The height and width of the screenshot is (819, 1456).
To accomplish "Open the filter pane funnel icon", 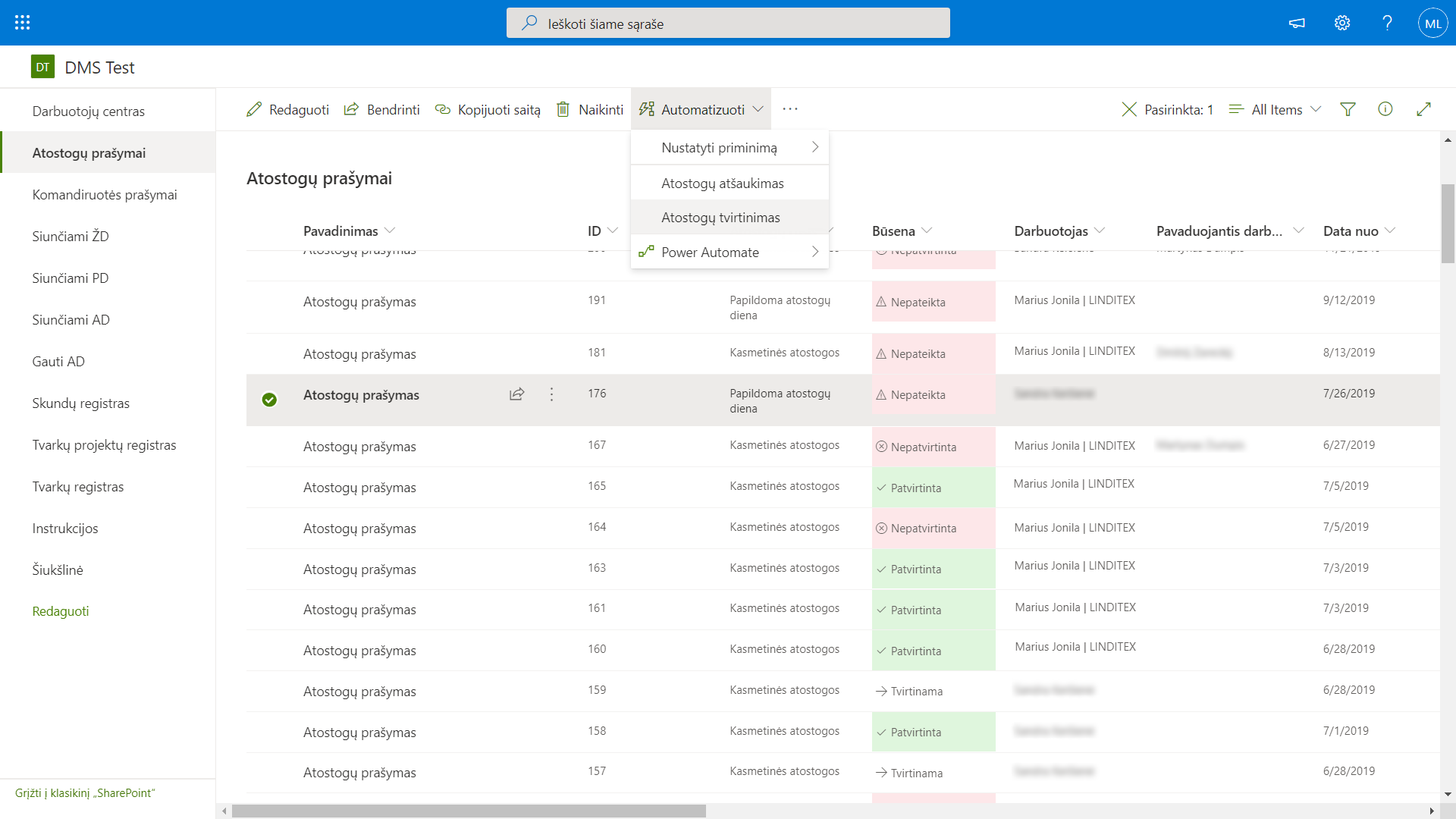I will (1348, 109).
